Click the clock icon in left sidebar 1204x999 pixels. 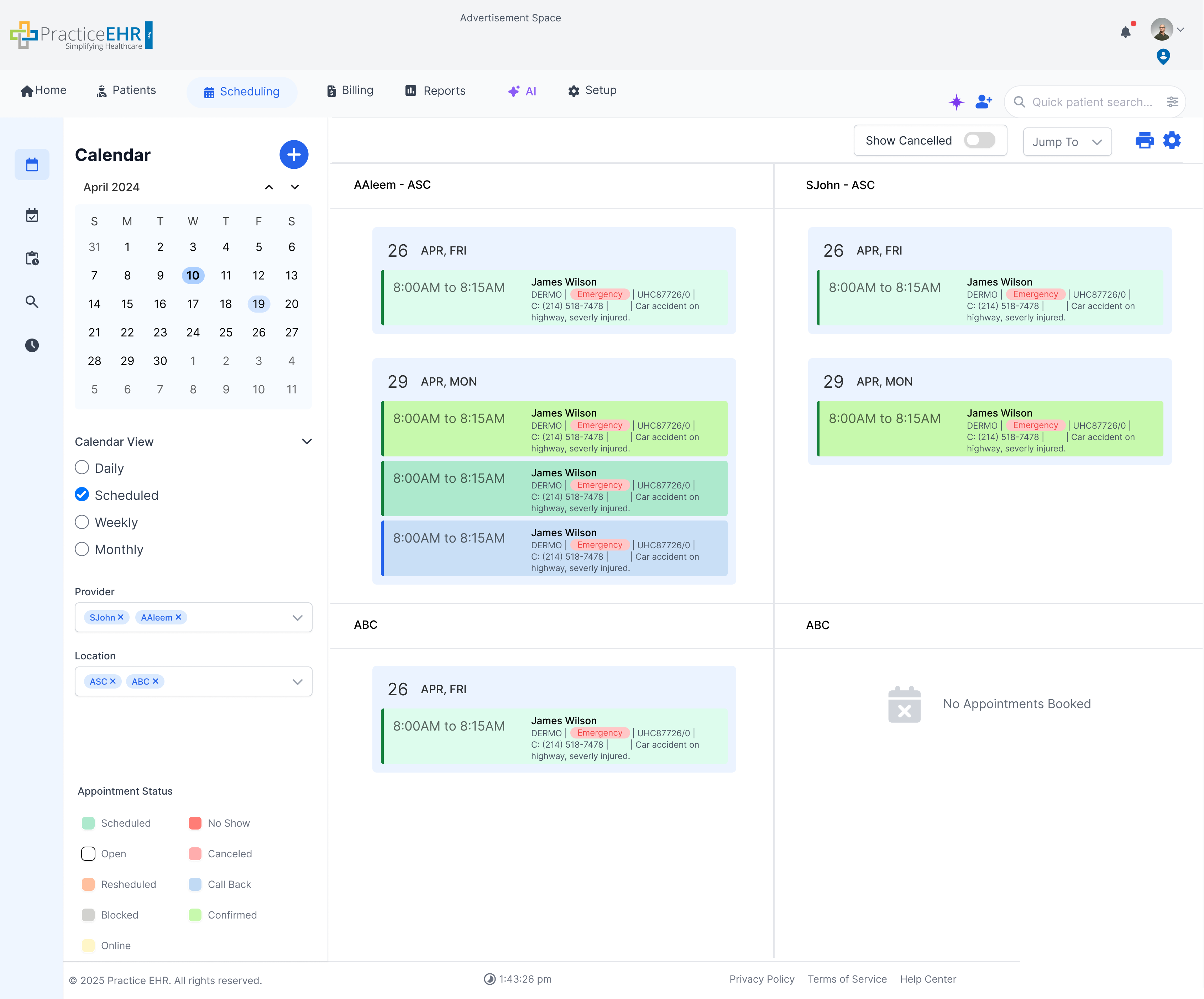tap(32, 345)
